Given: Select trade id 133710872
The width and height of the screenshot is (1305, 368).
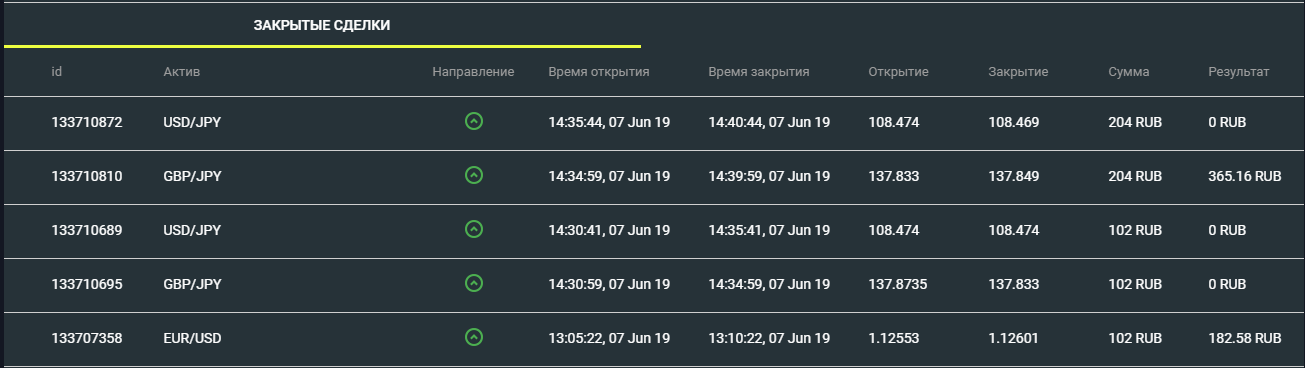Looking at the screenshot, I should tap(87, 122).
